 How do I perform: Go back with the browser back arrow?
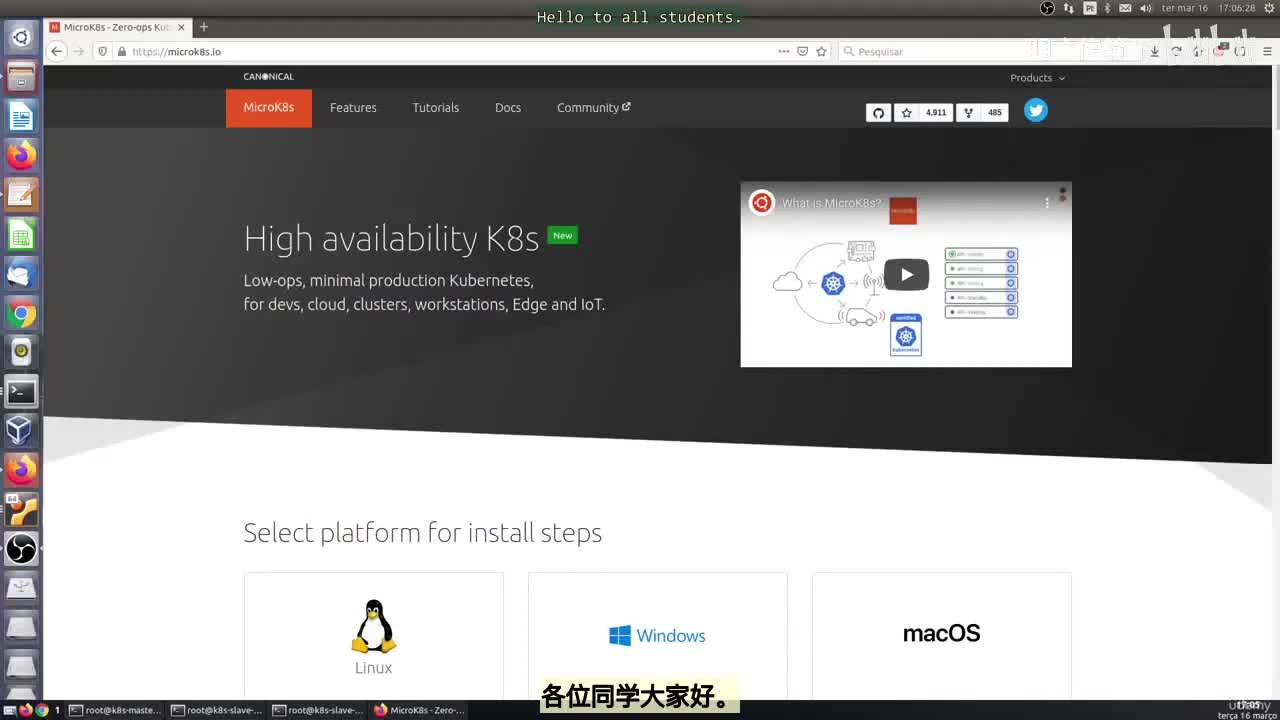coord(58,51)
